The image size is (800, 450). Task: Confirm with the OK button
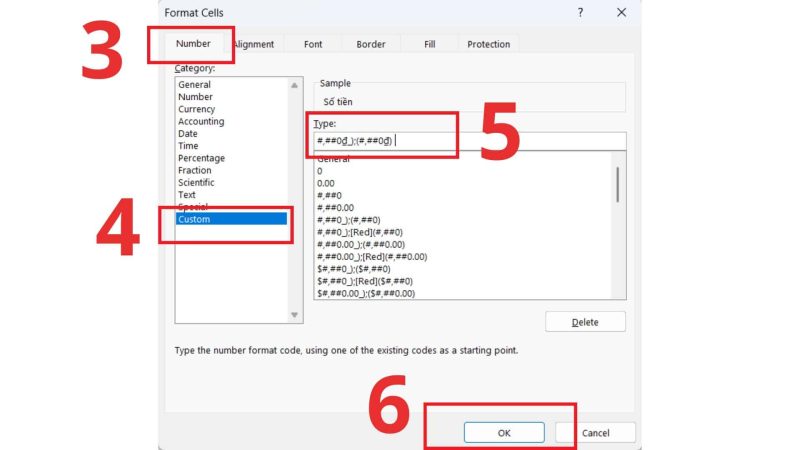coord(504,433)
